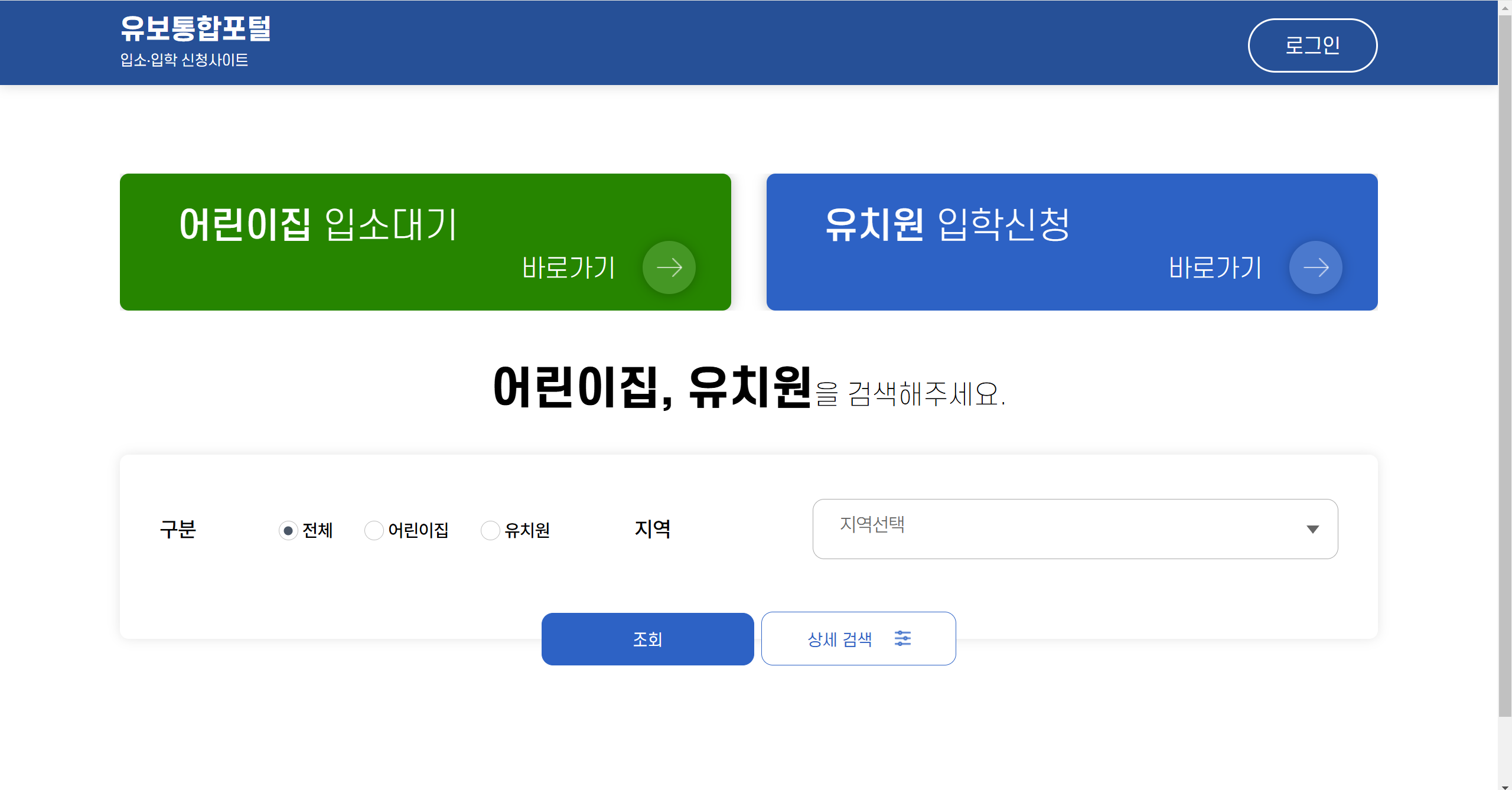Click the green arrow circle icon
The image size is (1512, 790).
pyautogui.click(x=669, y=267)
